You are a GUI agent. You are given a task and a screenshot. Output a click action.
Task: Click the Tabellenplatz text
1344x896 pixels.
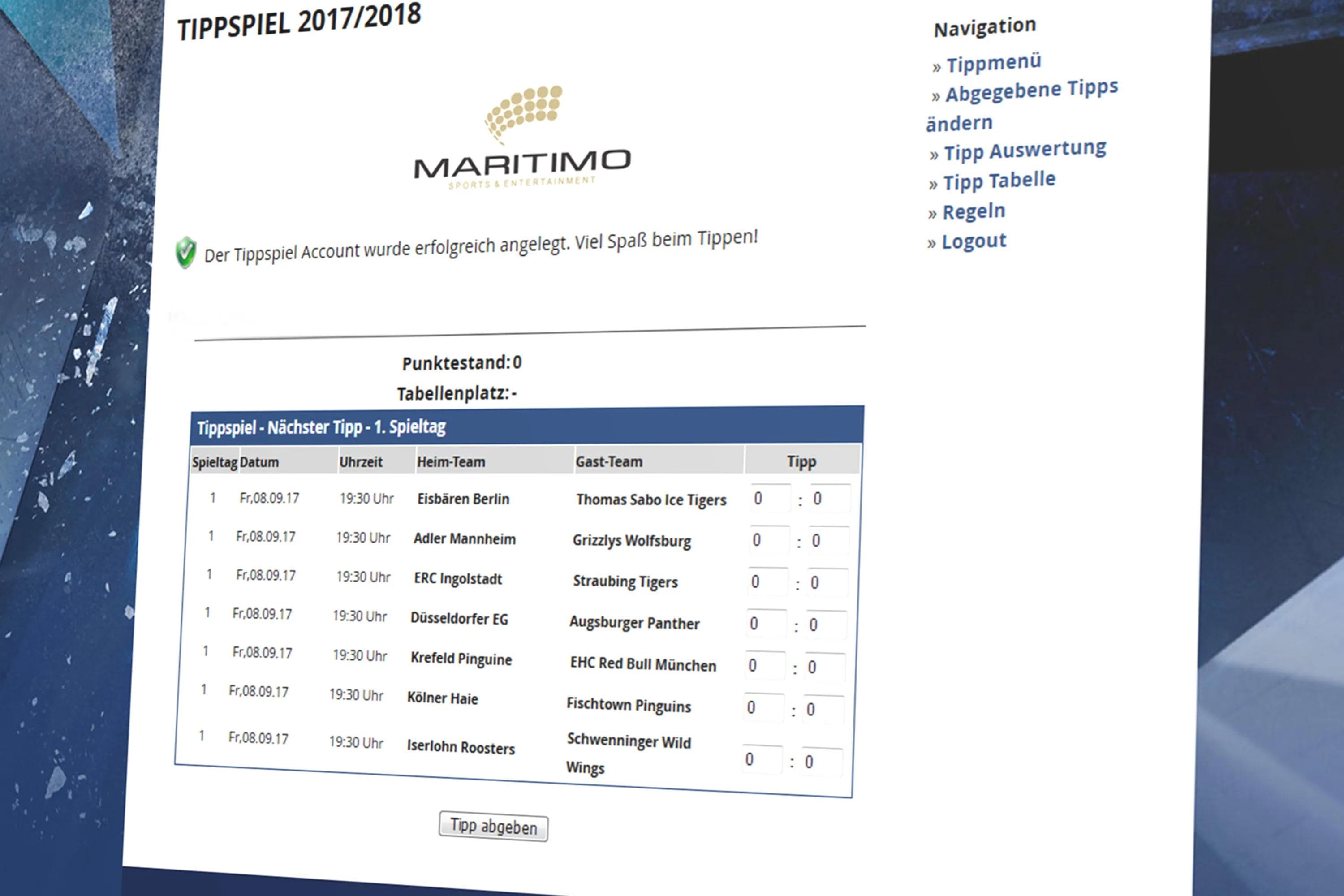[x=457, y=393]
